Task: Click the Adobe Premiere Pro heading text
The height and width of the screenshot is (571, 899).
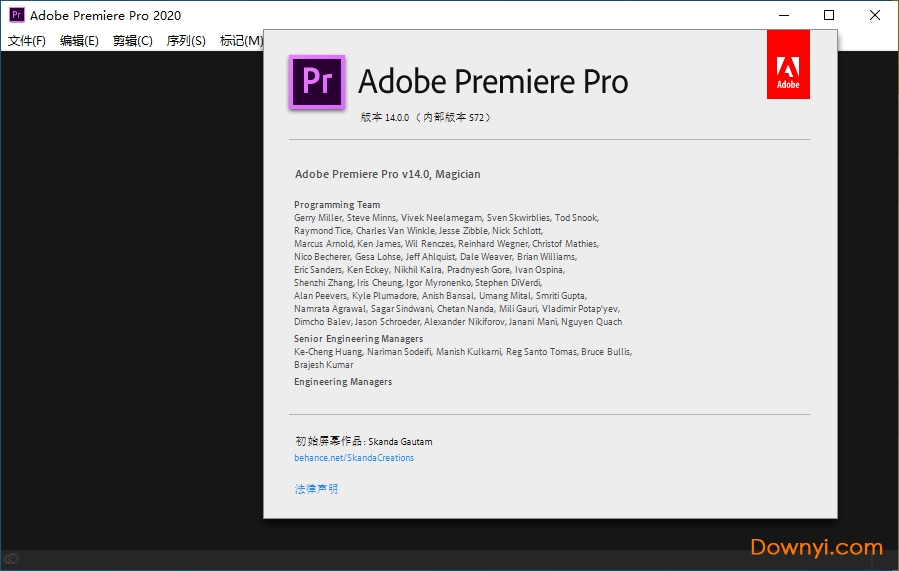Action: (x=493, y=81)
